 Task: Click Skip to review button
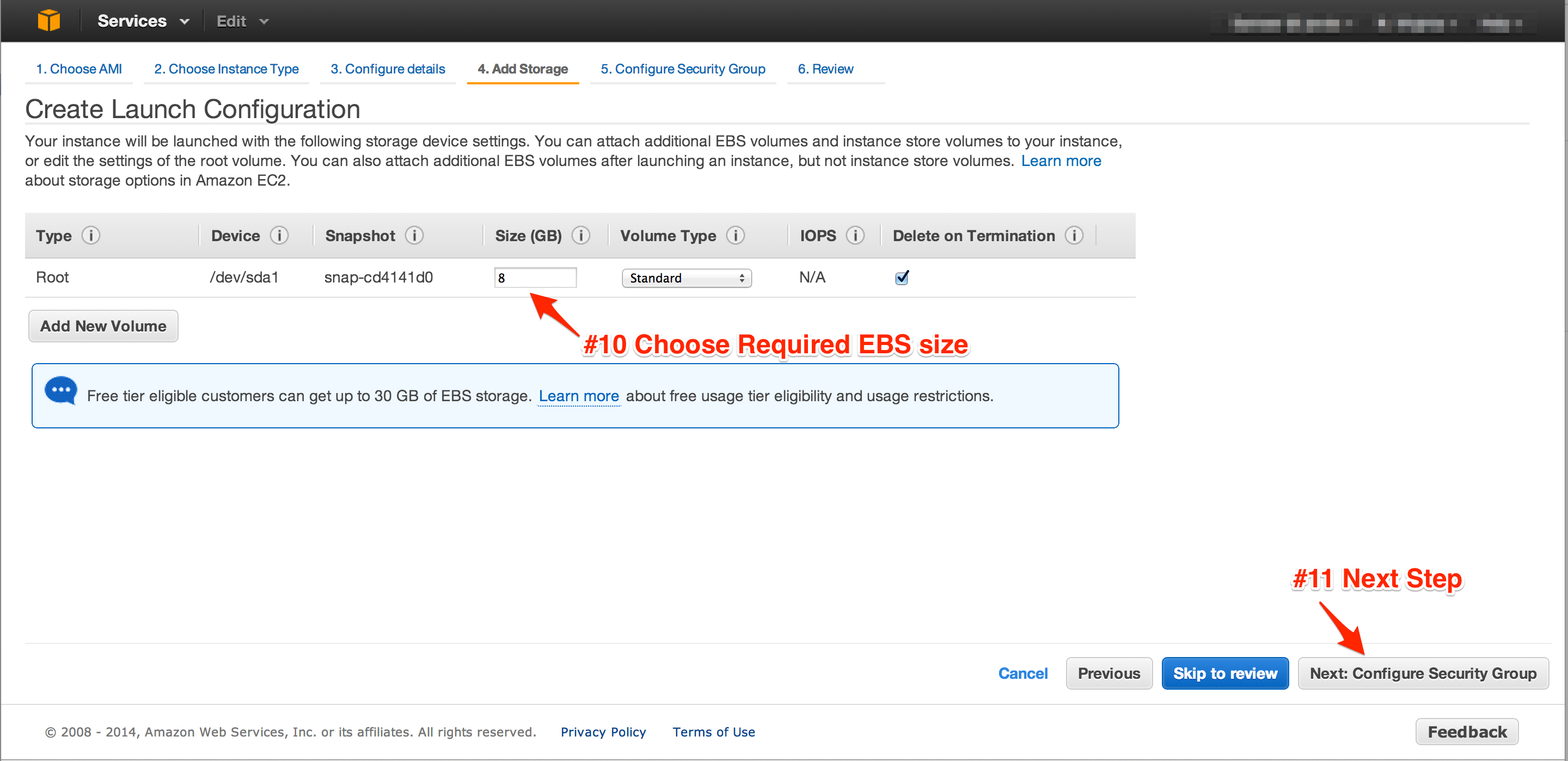pyautogui.click(x=1224, y=673)
